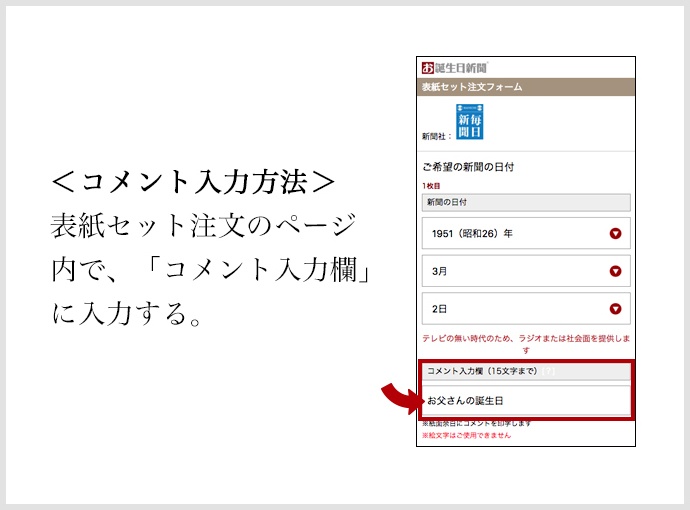Screen dimensions: 690x510
Task: Click the 新聞社： label text
Action: click(436, 133)
